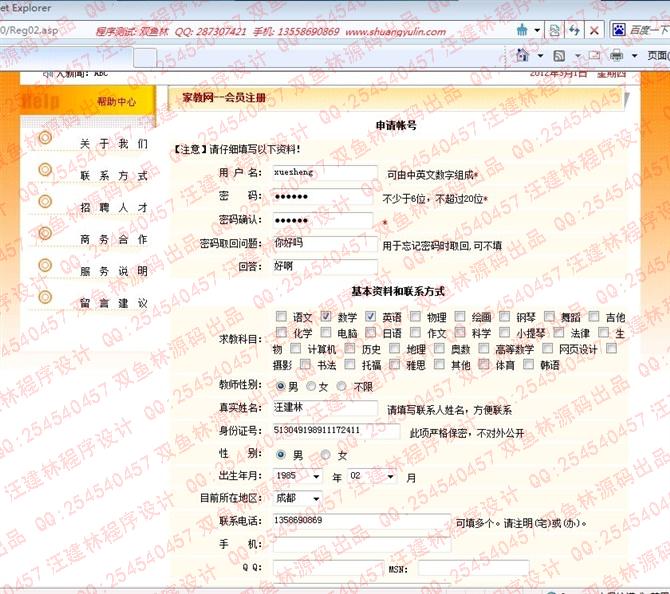The height and width of the screenshot is (594, 670).
Task: Click the 回答 answer field
Action: pos(325,267)
